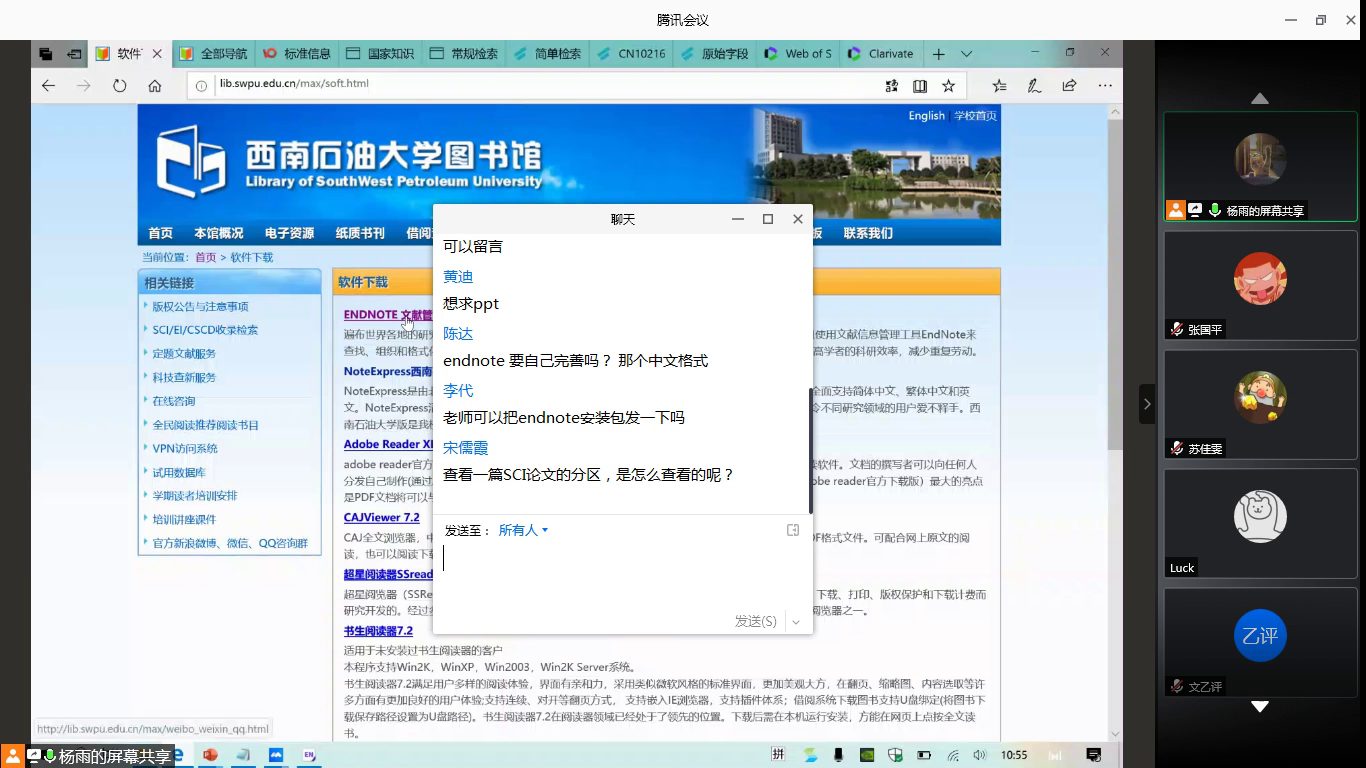Image resolution: width=1366 pixels, height=768 pixels.
Task: Open Edge settings and more menu
Action: coord(1105,86)
